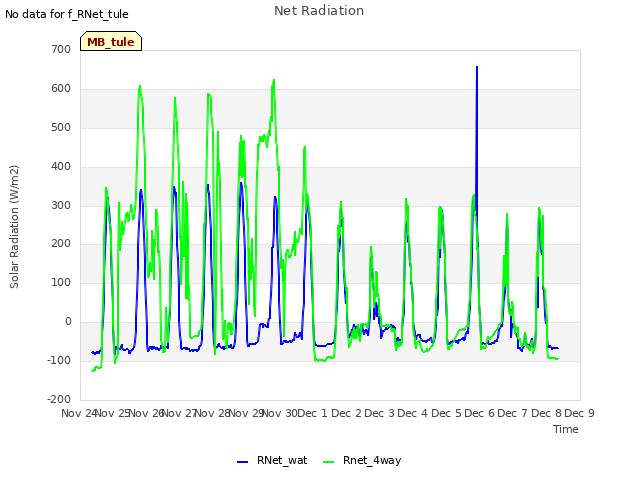Image resolution: width=640 pixels, height=480 pixels.
Task: Click the Dec 8 x-axis label
Action: 546,413
